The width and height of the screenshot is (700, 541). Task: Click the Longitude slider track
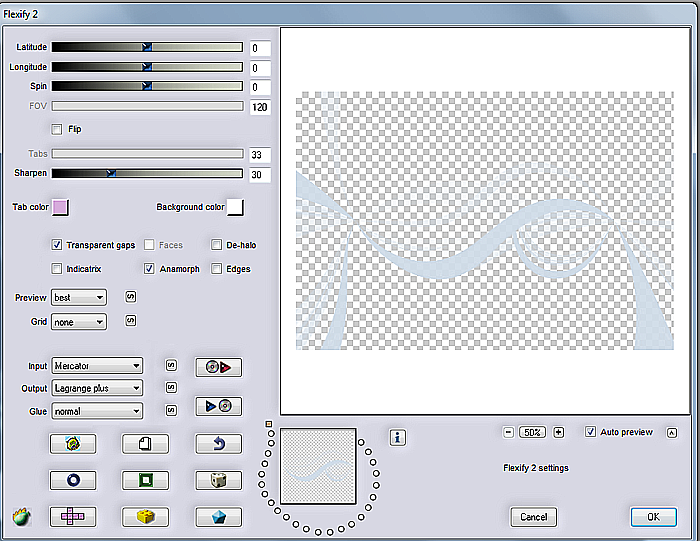coord(147,67)
